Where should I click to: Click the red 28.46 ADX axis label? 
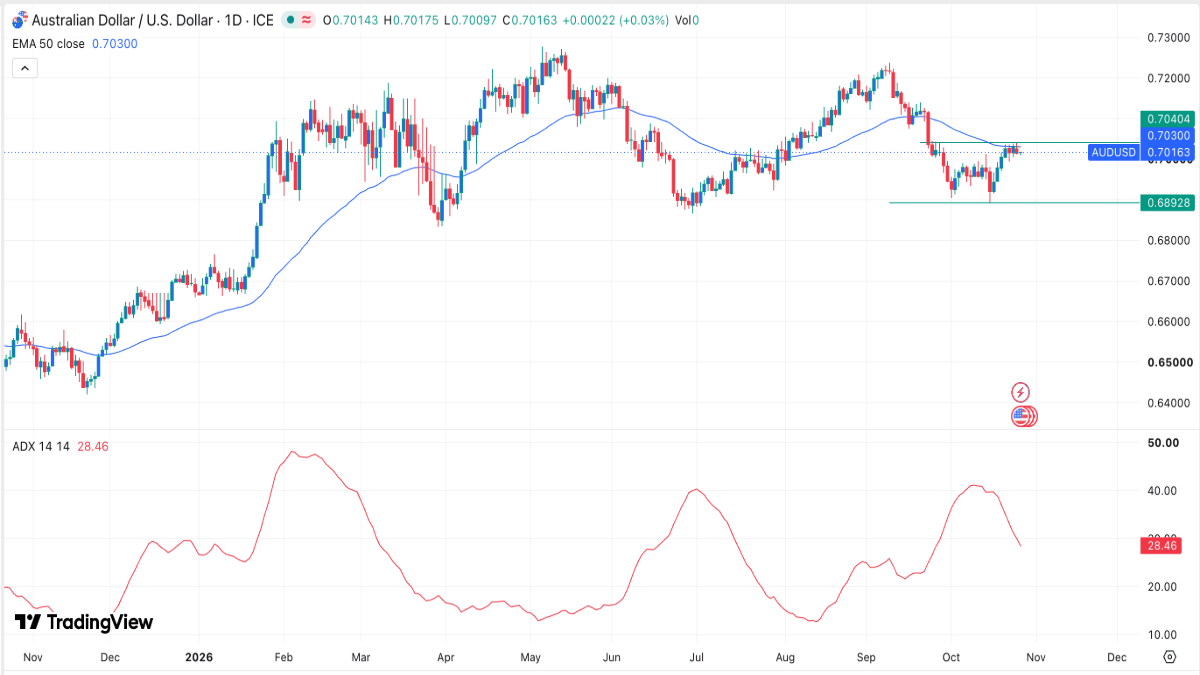click(1161, 545)
